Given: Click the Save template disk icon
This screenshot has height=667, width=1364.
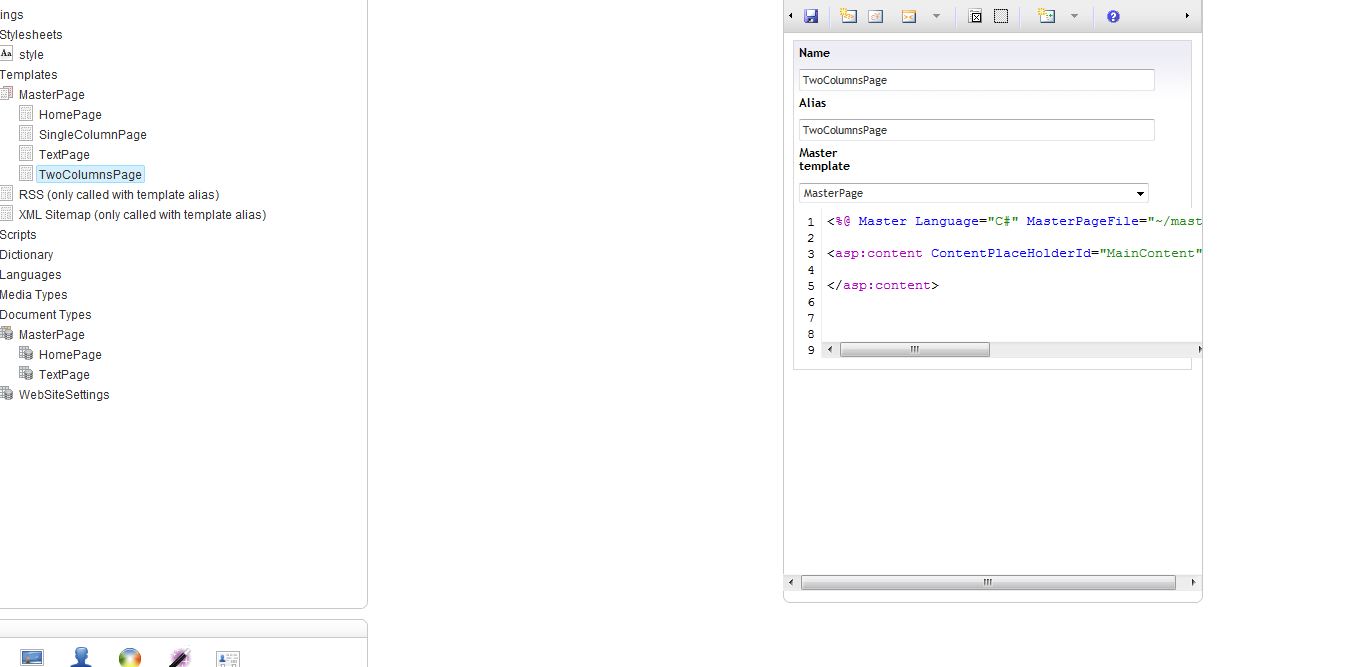Looking at the screenshot, I should coord(811,16).
